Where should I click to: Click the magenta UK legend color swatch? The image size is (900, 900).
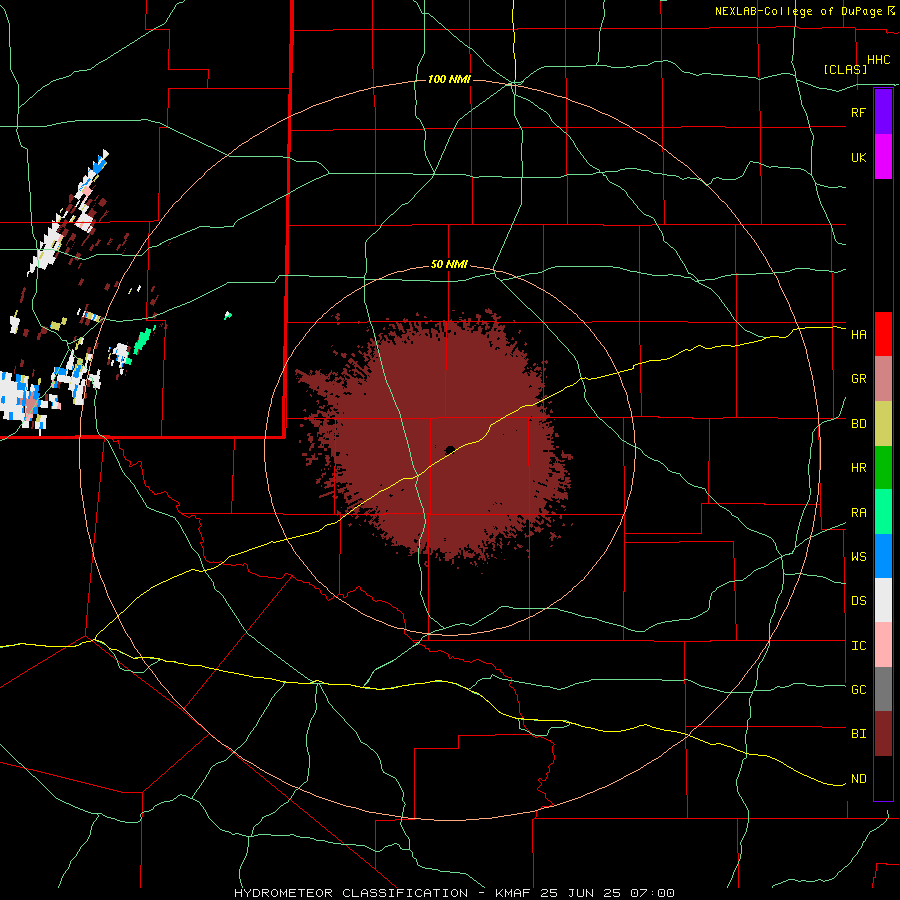coord(883,157)
